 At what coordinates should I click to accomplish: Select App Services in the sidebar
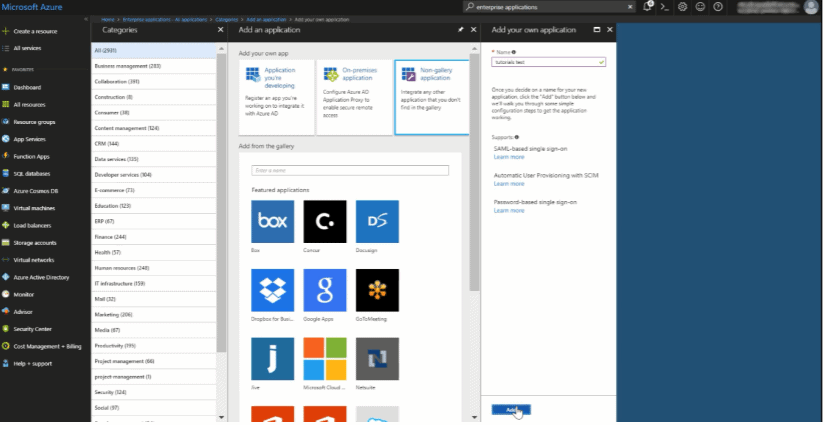[29, 139]
